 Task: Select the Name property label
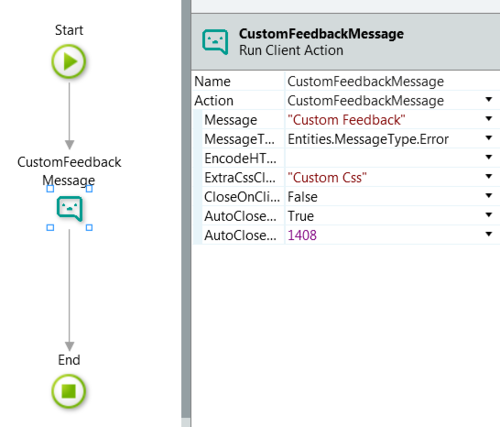[x=212, y=82]
